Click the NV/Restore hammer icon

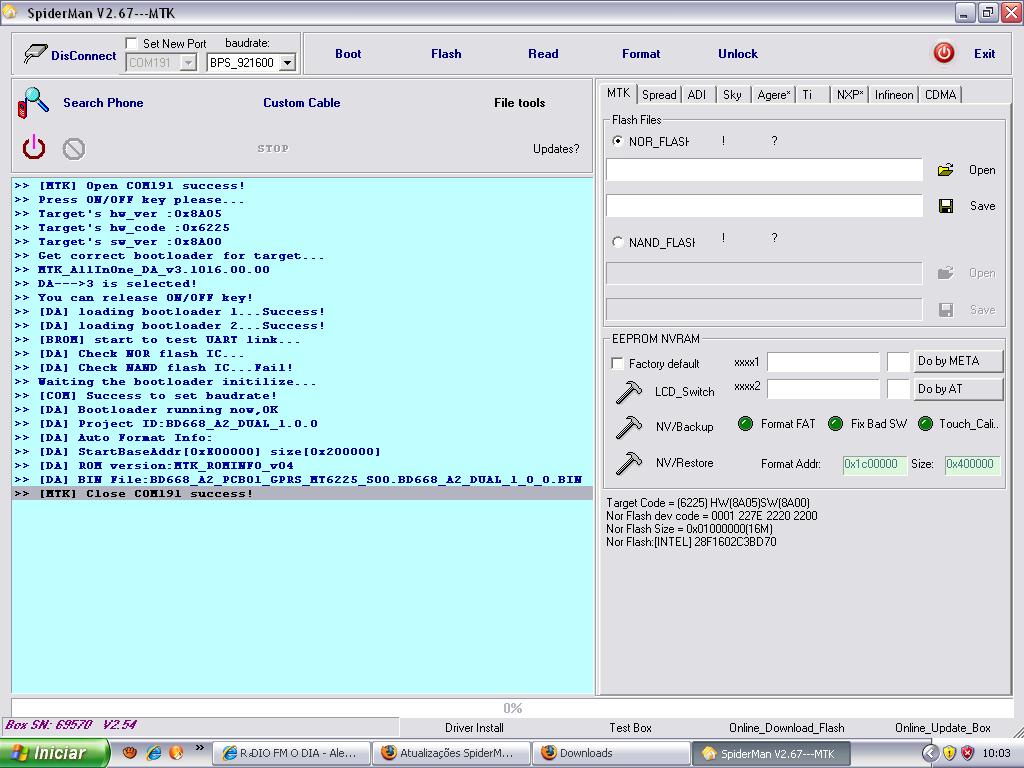point(629,463)
